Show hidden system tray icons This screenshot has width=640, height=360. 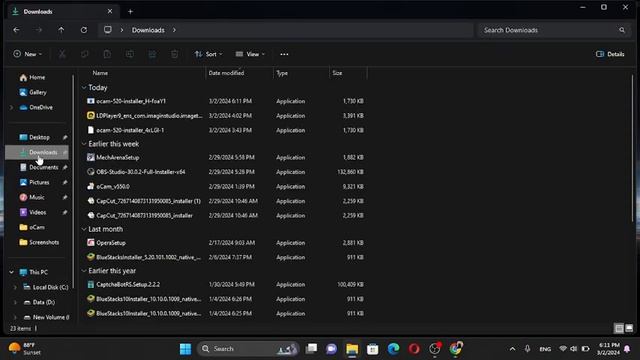pyautogui.click(x=512, y=349)
